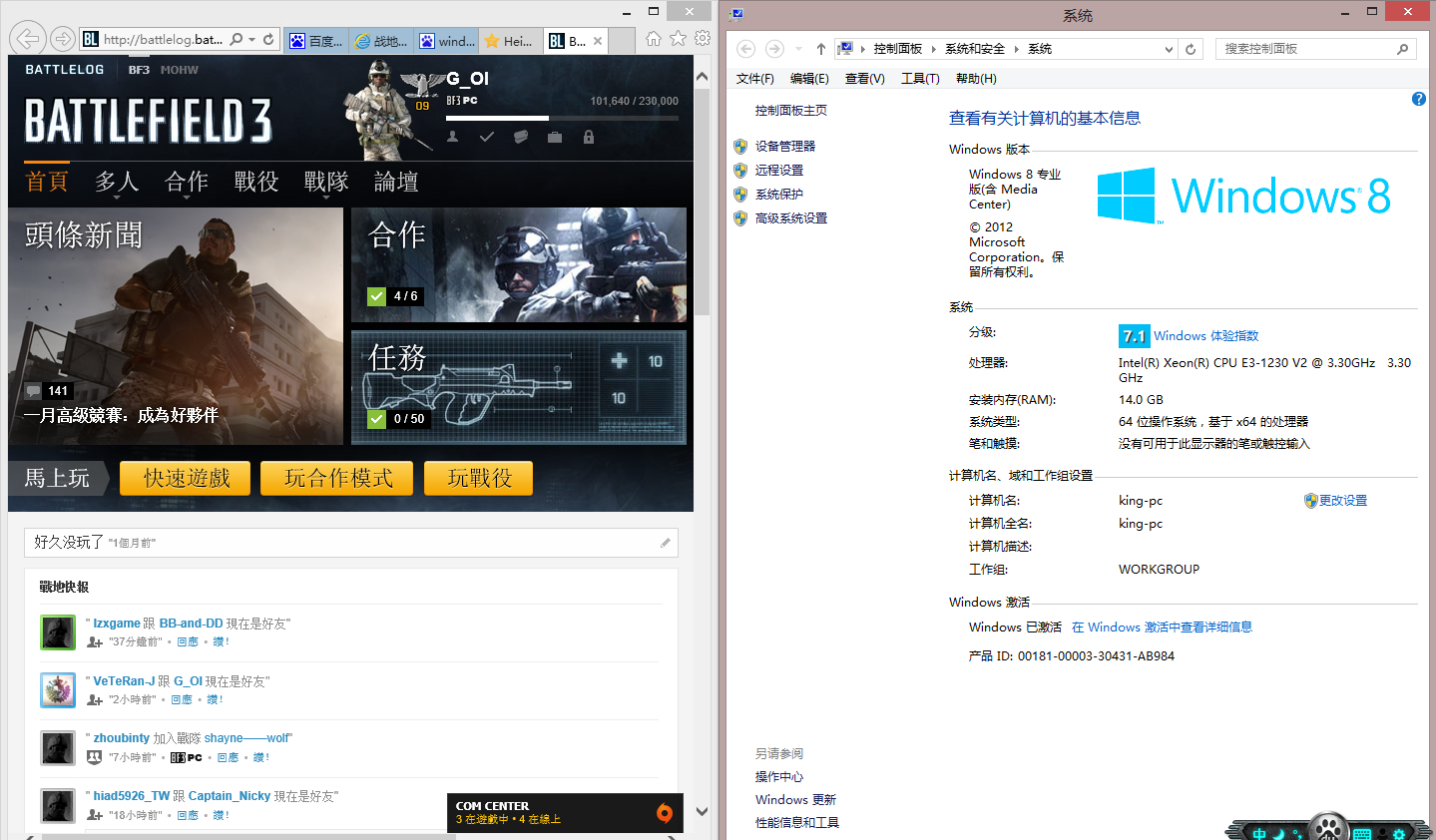Open 远程设置 remote settings link
The width and height of the screenshot is (1436, 840).
pyautogui.click(x=779, y=171)
